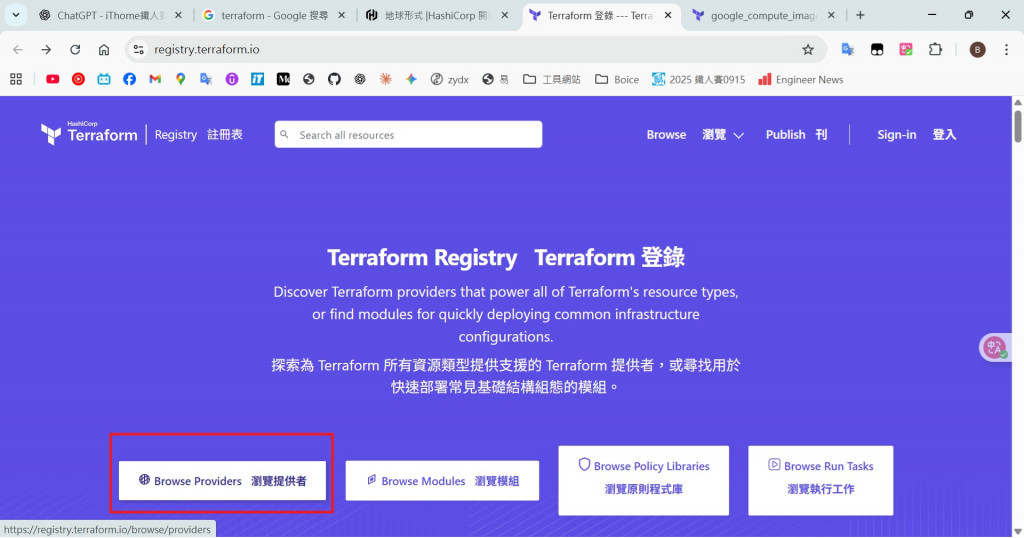Click the Registry link beside the logo
The image size is (1024, 538).
click(x=199, y=134)
